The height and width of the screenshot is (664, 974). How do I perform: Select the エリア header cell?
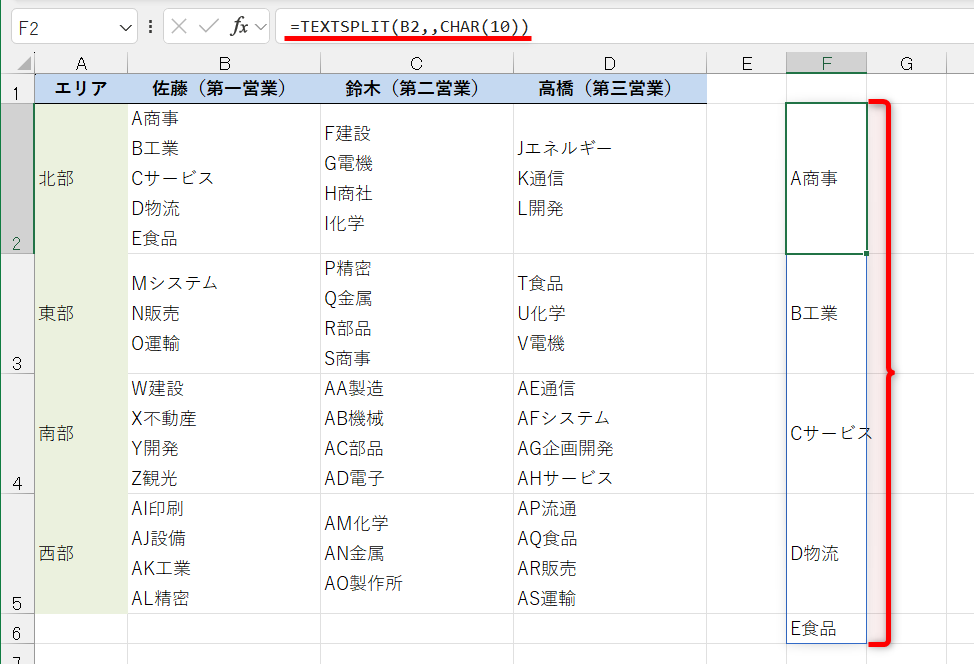tap(81, 88)
